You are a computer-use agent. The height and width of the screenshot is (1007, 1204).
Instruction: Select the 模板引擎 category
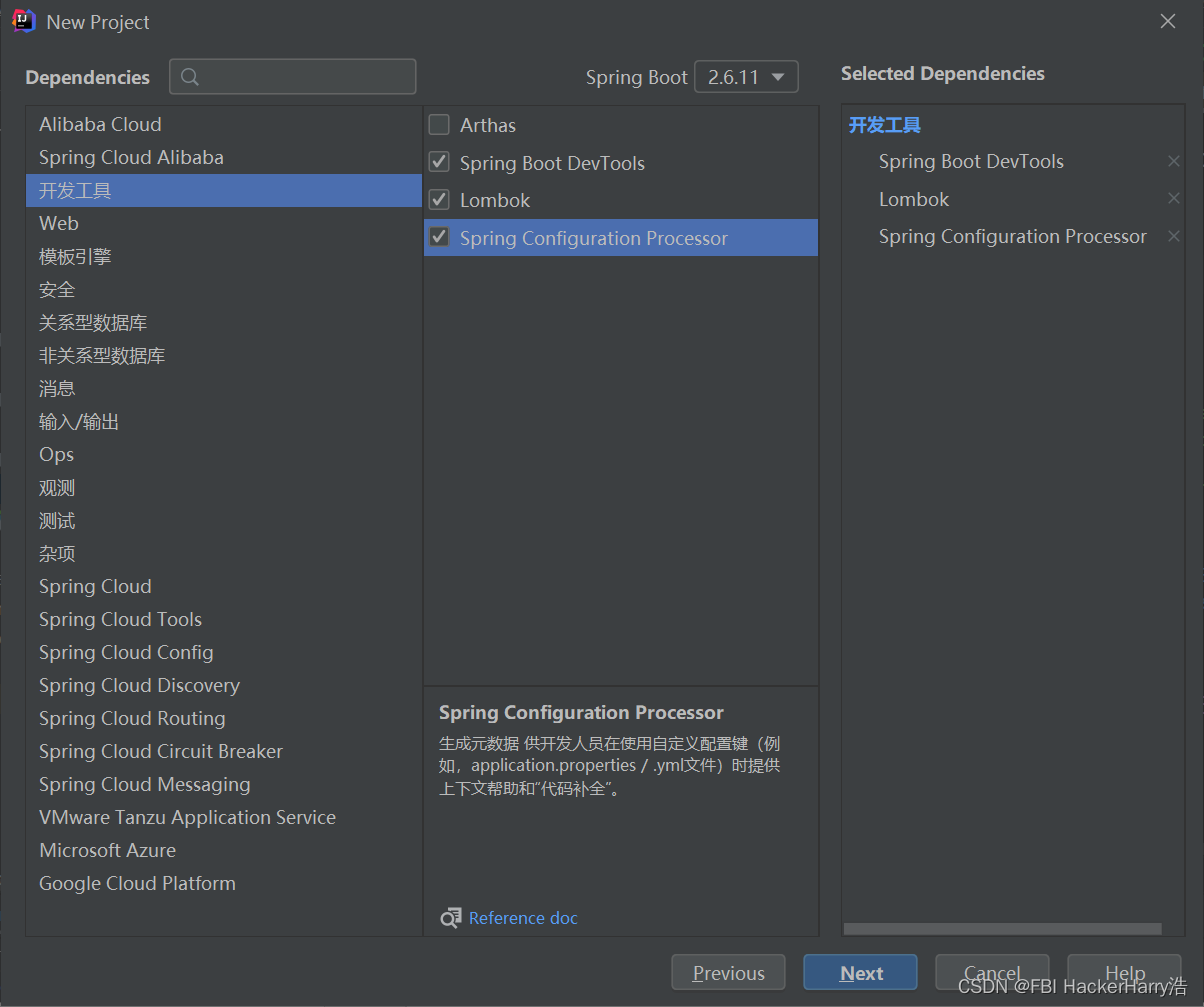(224, 256)
